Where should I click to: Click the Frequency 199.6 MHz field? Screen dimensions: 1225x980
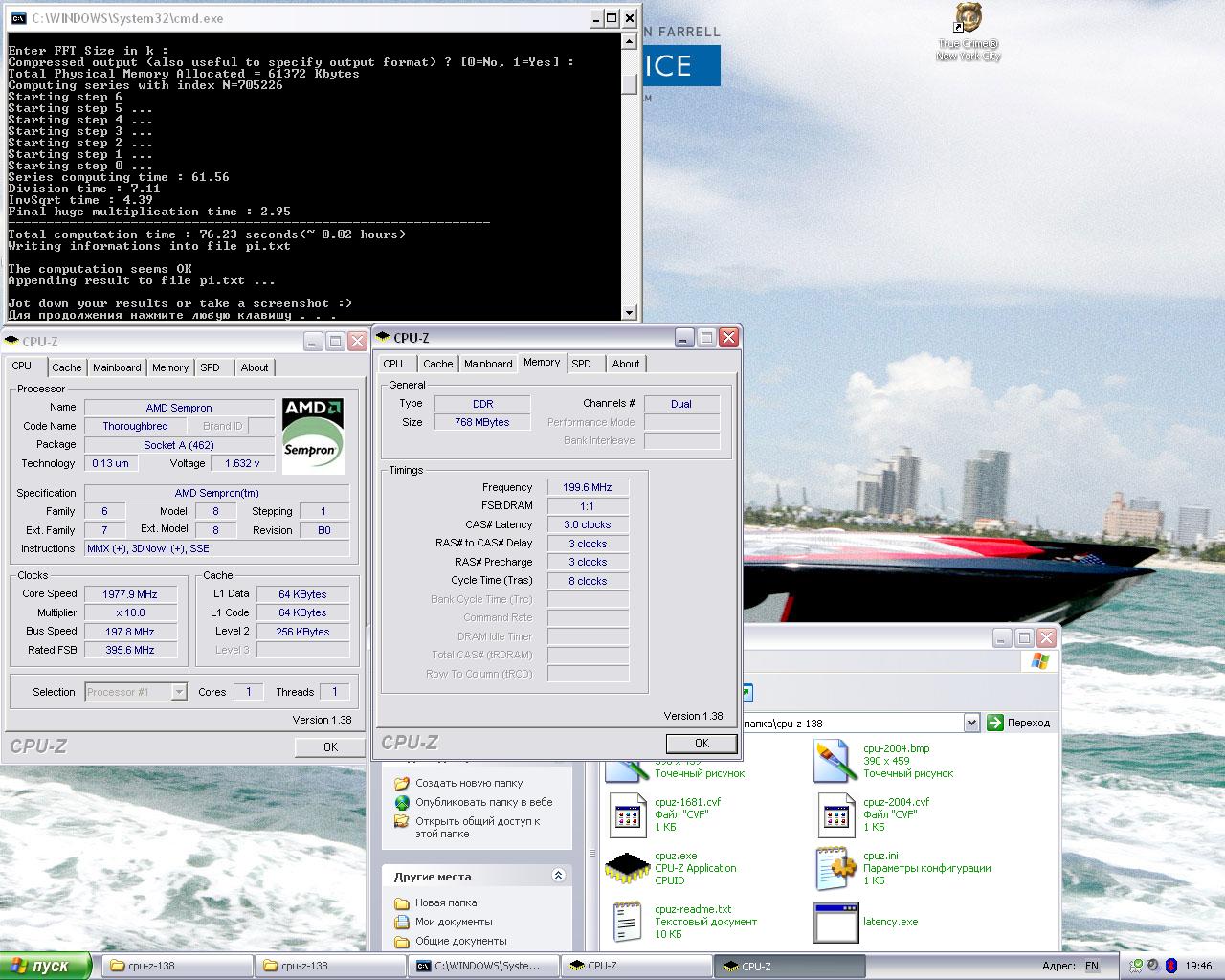588,487
